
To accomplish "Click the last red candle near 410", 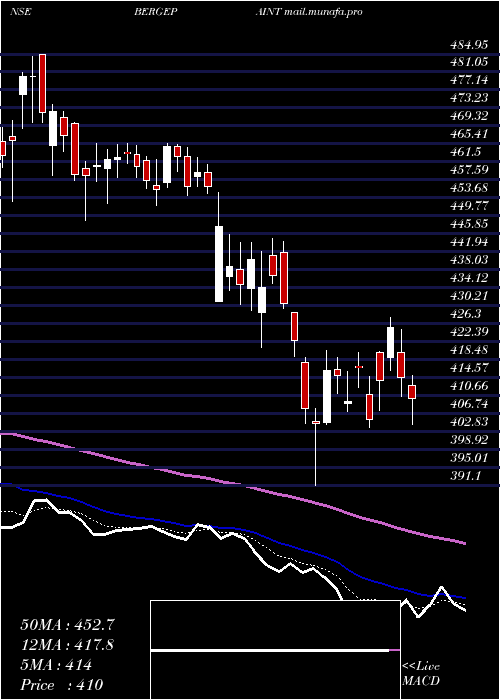I will [x=412, y=392].
